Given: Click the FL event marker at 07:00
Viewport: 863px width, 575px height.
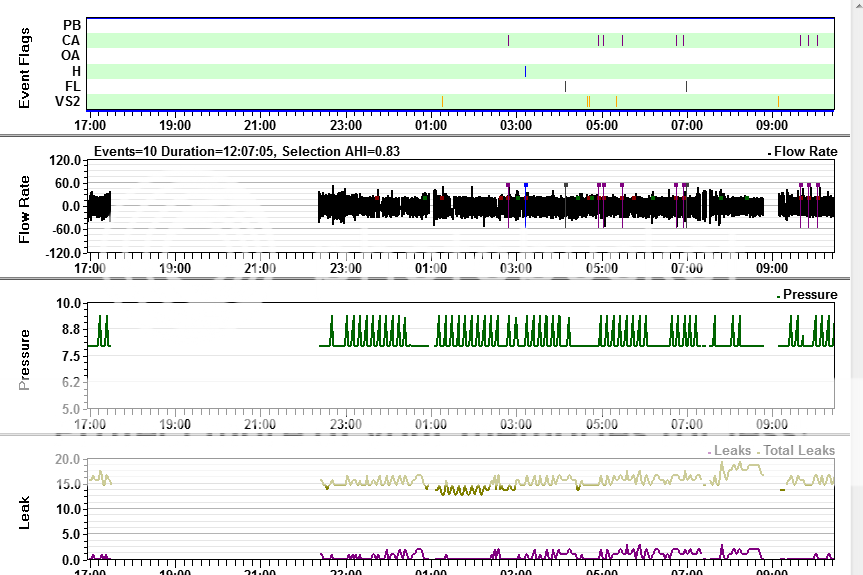Looking at the screenshot, I should click(686, 86).
